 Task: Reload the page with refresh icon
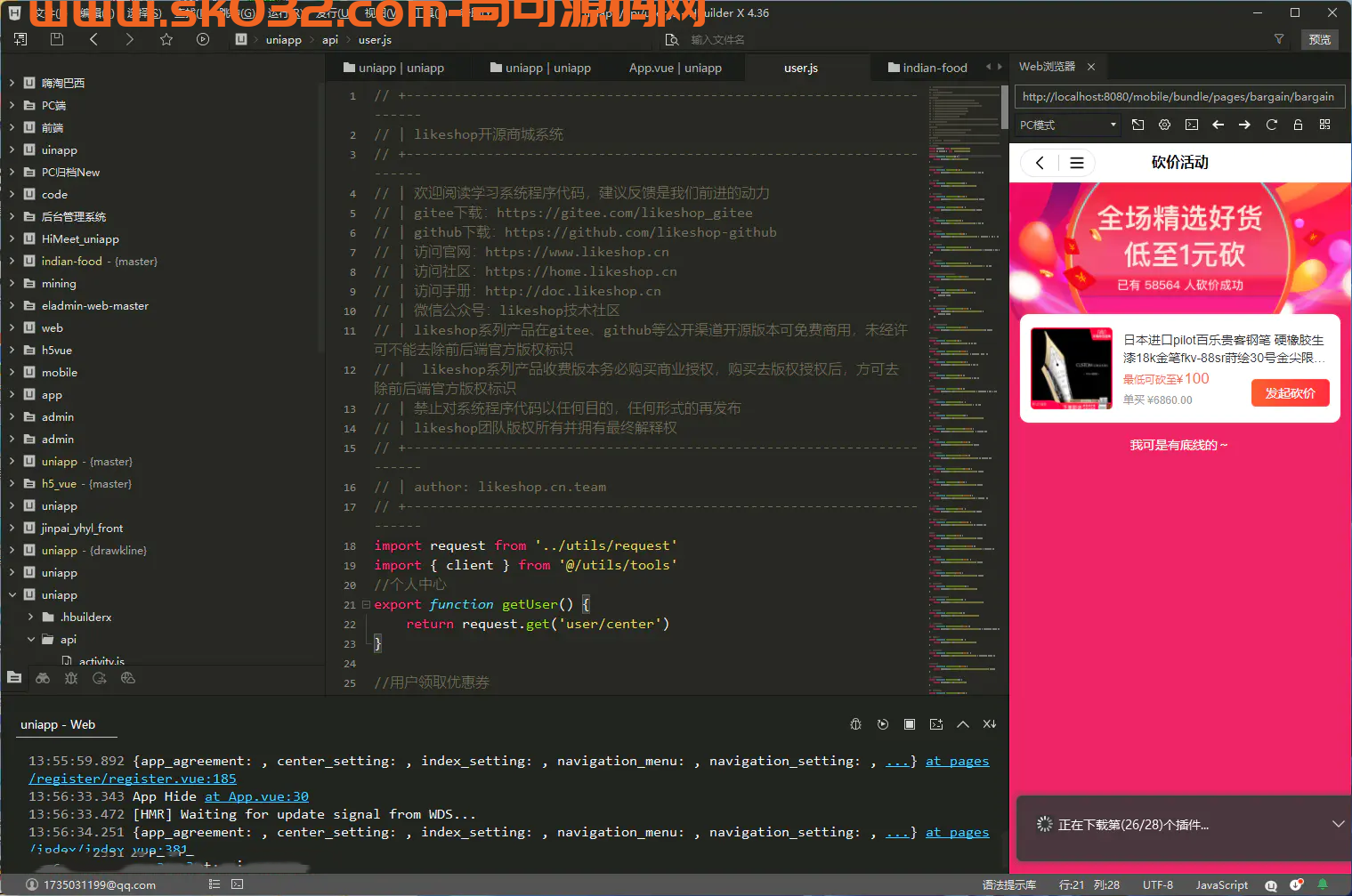click(1272, 125)
